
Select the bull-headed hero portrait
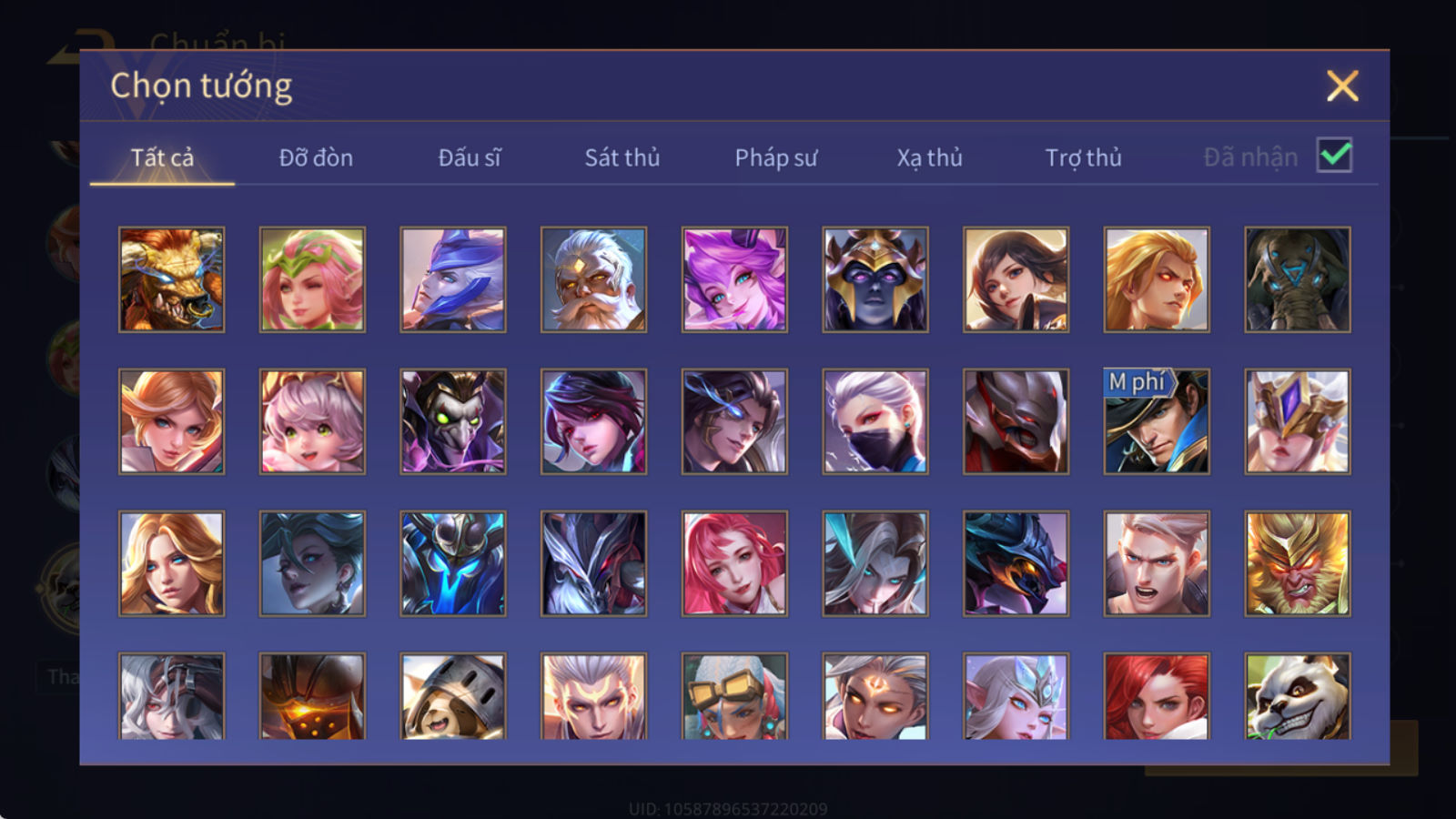(171, 279)
